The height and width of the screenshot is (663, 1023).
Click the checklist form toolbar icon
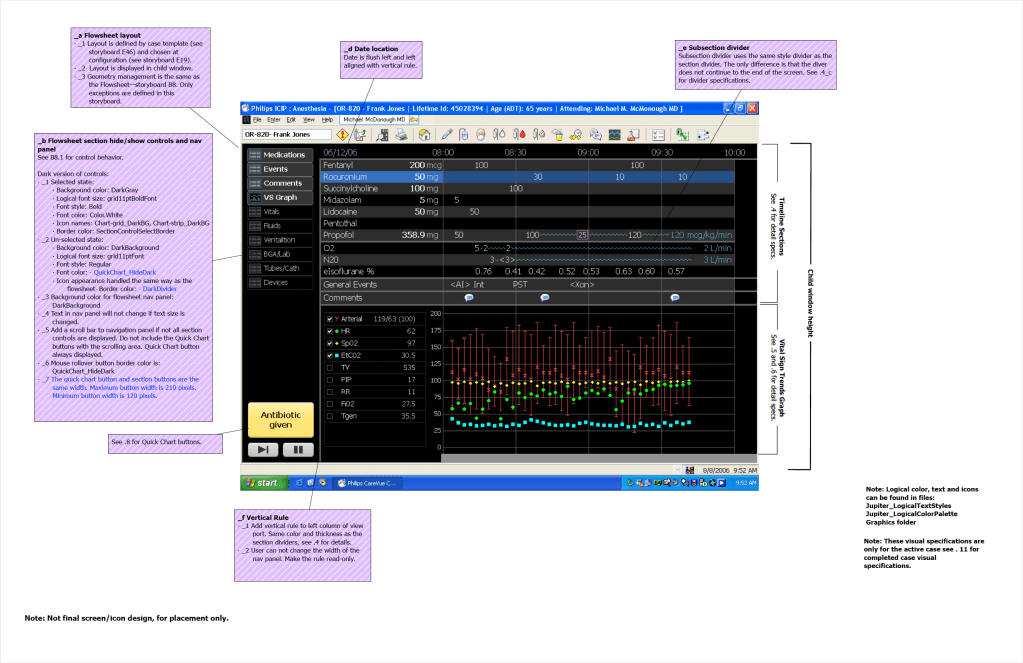tap(658, 134)
